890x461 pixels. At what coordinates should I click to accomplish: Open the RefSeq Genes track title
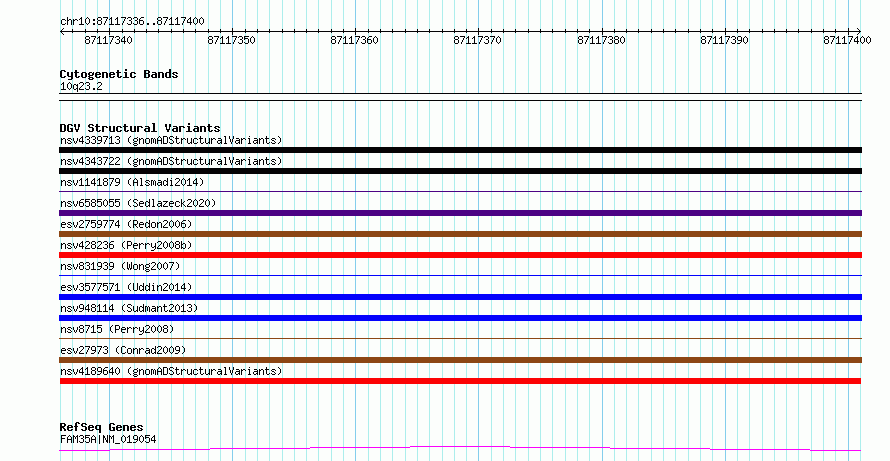click(x=101, y=427)
